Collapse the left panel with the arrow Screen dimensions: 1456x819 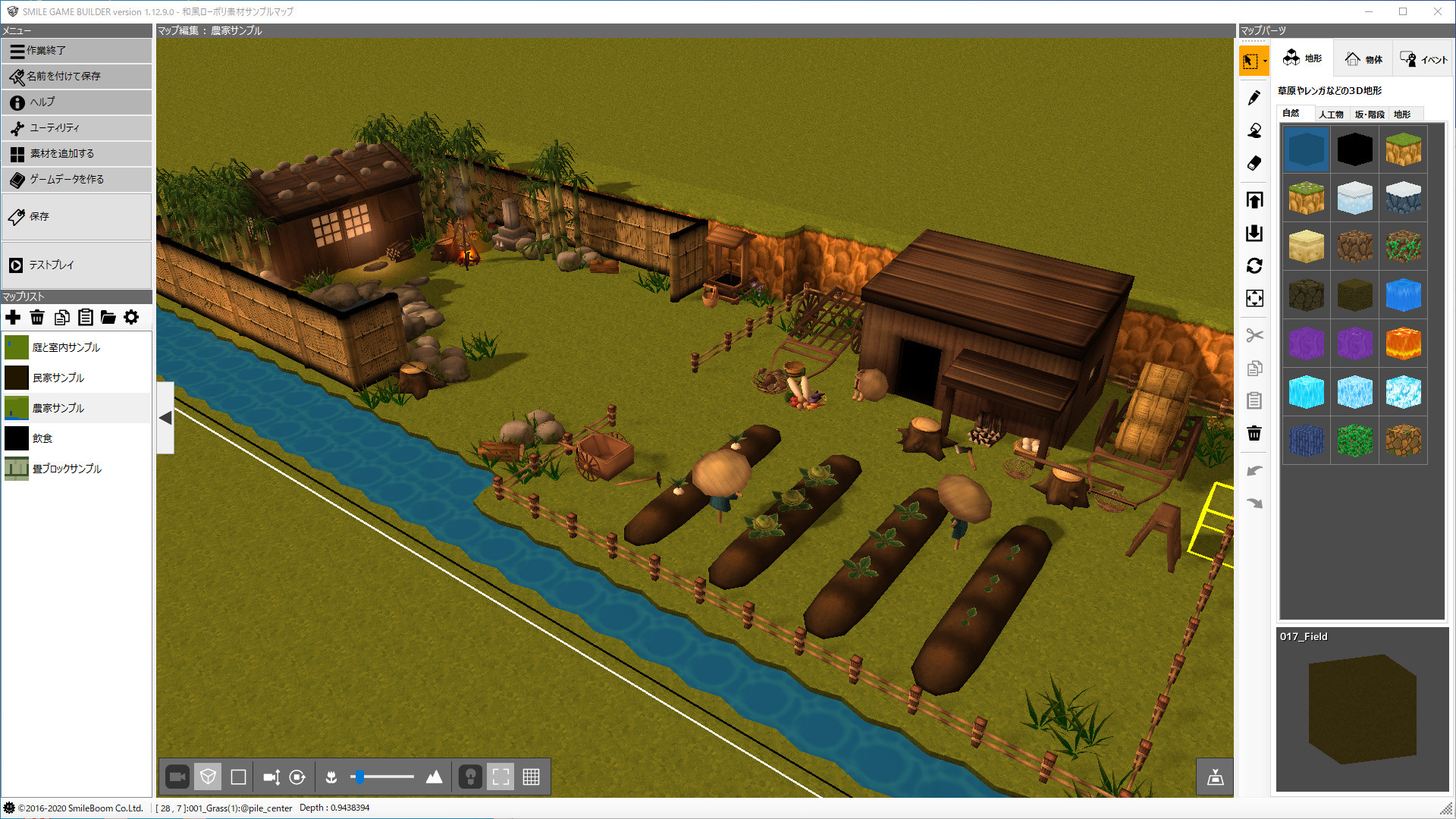[x=165, y=417]
